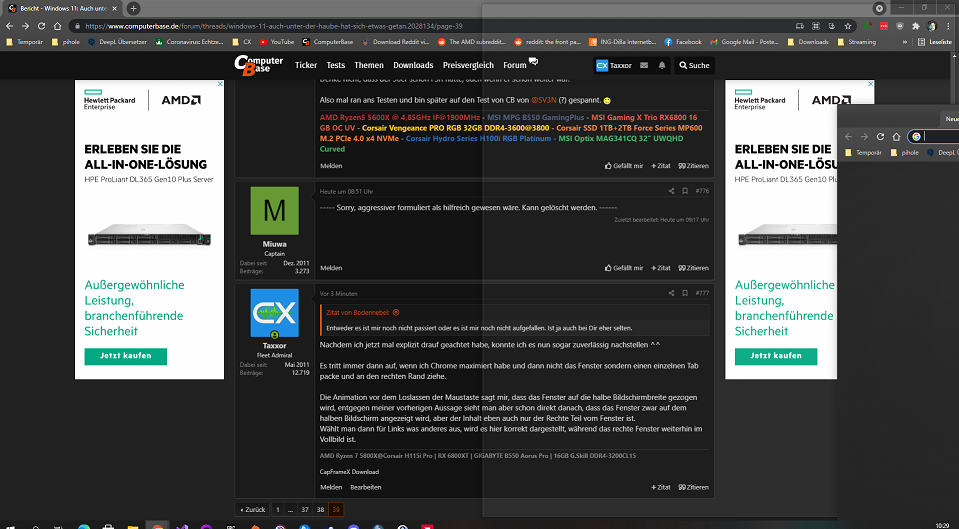Open Miuwa's green M avatar
Viewport: 959px width, 529px height.
click(x=275, y=211)
